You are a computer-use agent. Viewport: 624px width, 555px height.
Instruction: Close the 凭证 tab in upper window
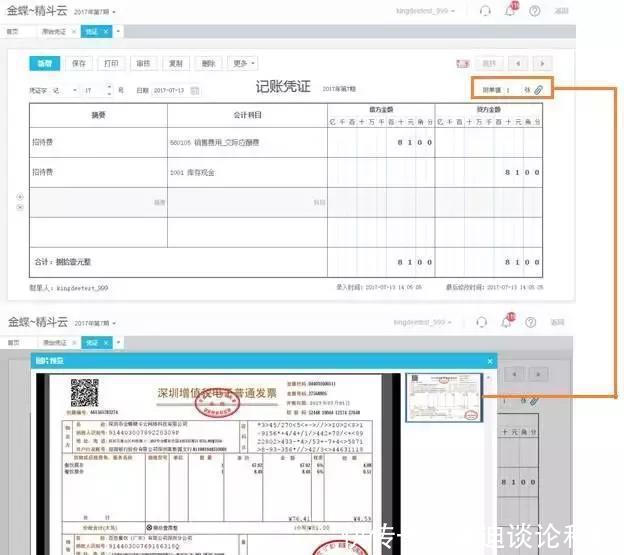(x=106, y=31)
